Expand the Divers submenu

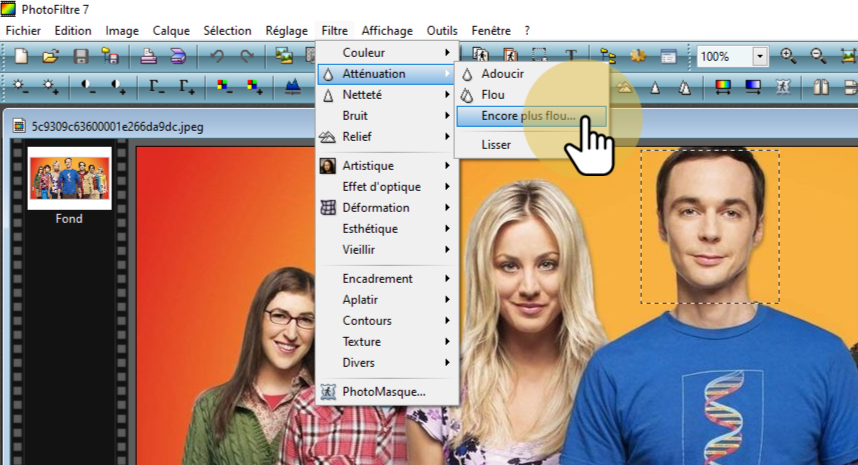coord(387,363)
